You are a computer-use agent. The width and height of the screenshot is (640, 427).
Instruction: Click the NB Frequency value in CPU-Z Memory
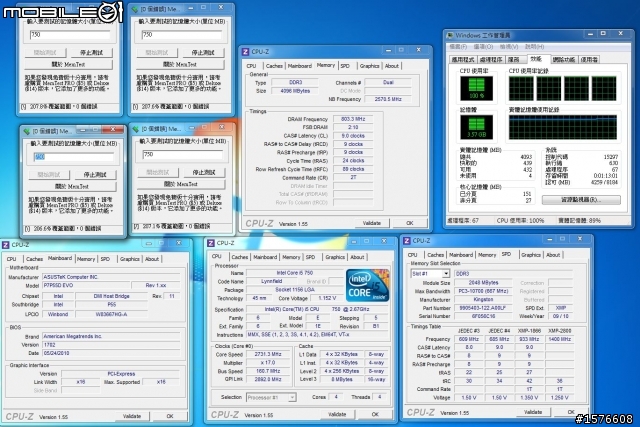388,99
